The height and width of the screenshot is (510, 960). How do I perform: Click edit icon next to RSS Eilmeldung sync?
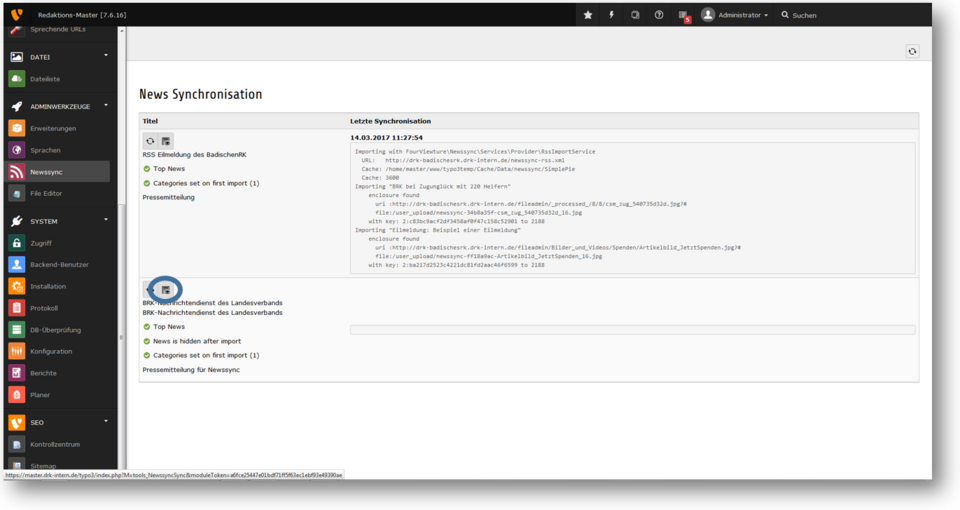[166, 142]
